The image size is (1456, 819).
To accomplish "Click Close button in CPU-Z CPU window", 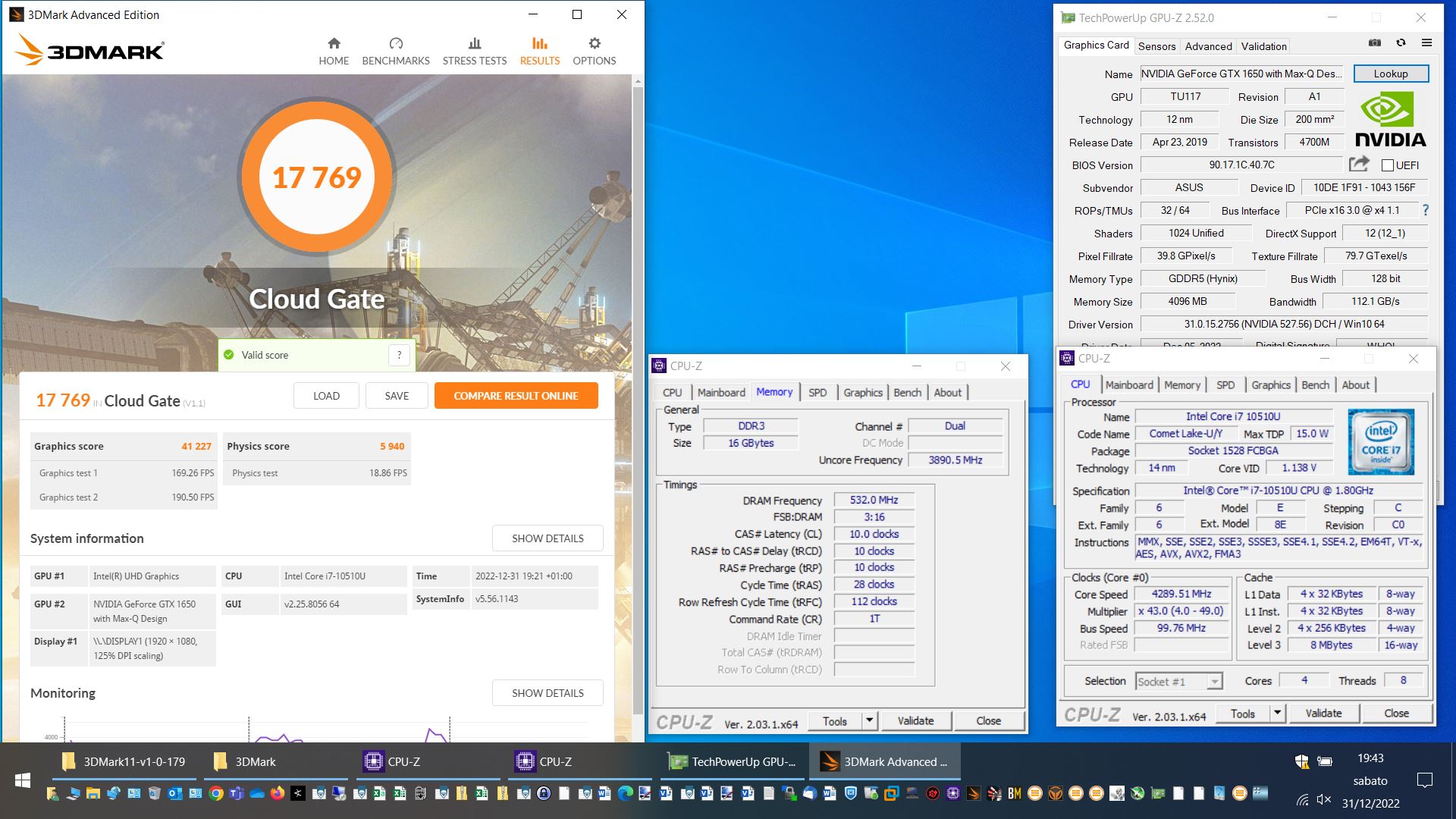I will coord(1396,713).
